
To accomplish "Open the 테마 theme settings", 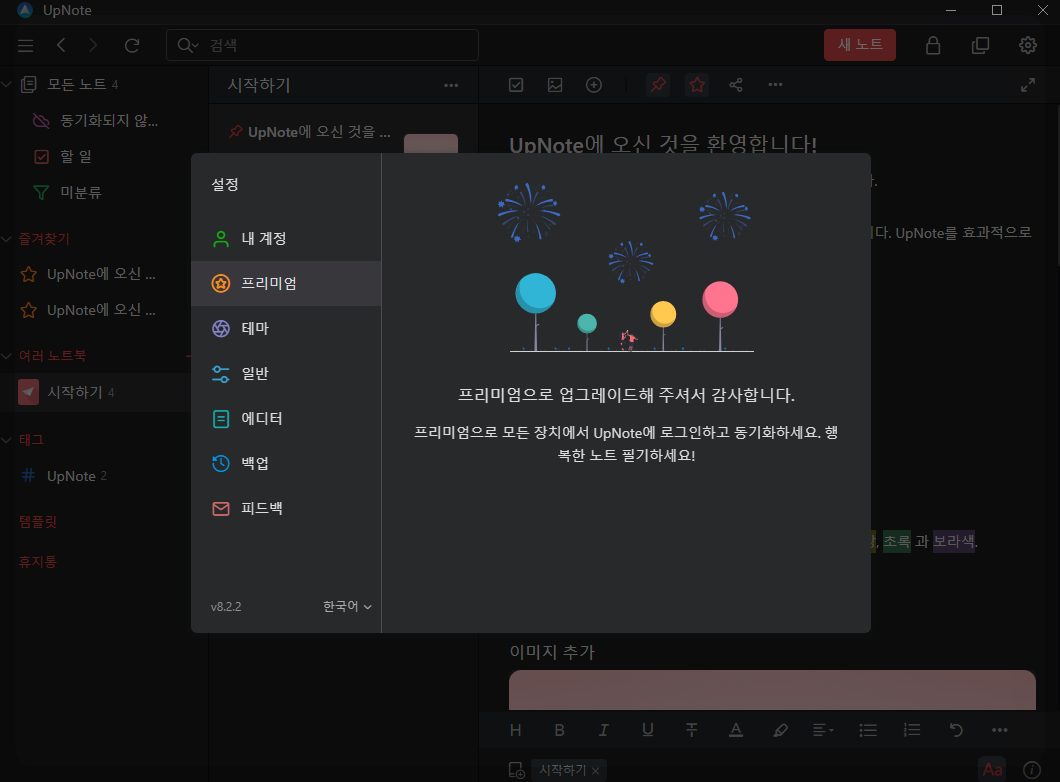I will coord(286,328).
